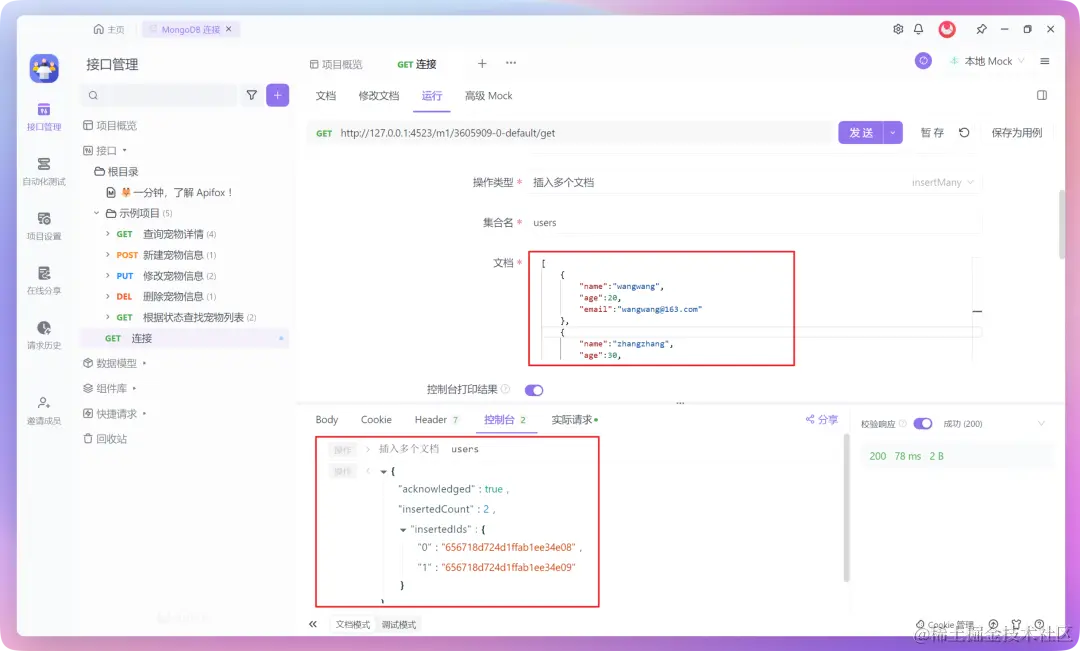Open the hamburger menu at top right
1080x651 pixels.
coord(1045,61)
